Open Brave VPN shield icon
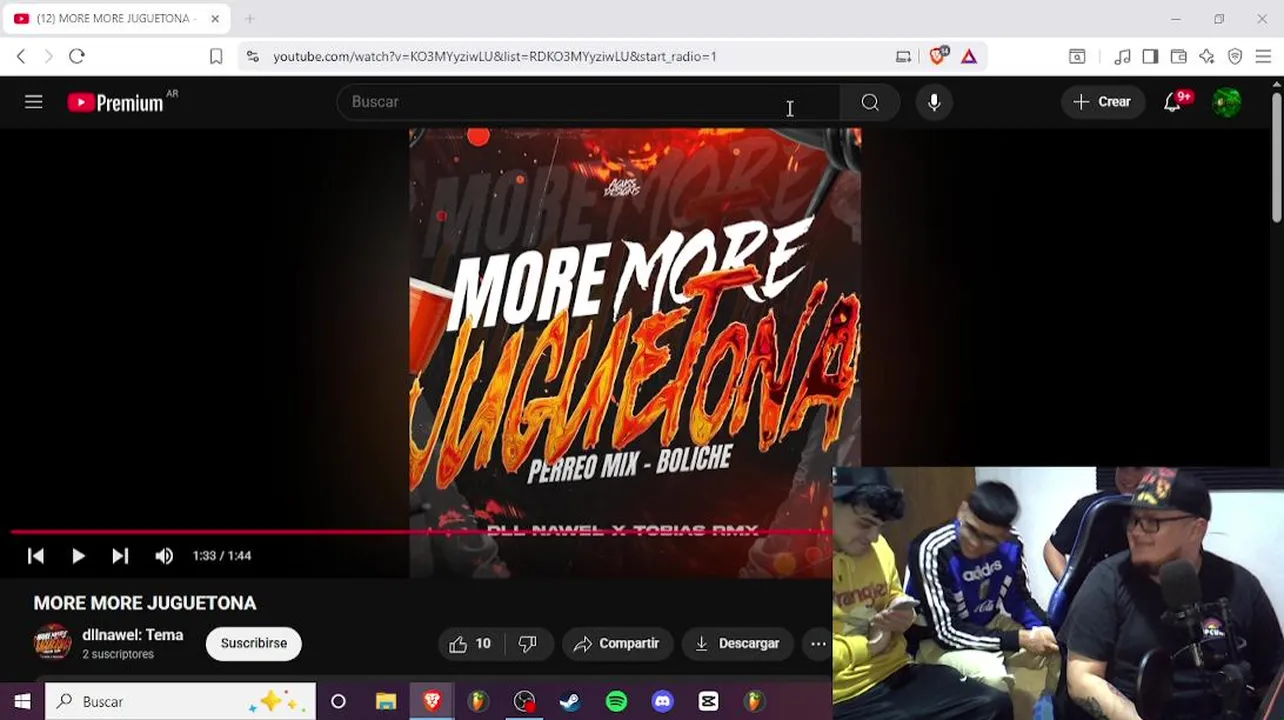Viewport: 1284px width, 720px height. [x=1235, y=57]
